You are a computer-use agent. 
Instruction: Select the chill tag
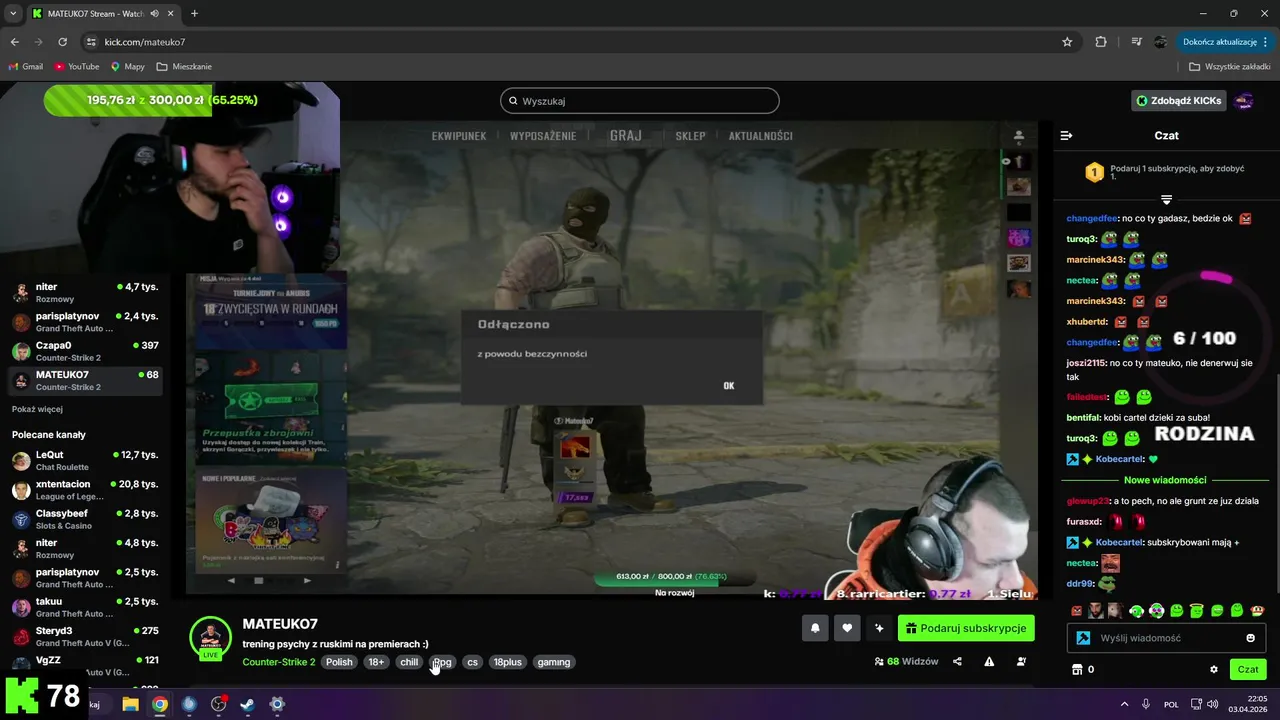(x=409, y=662)
